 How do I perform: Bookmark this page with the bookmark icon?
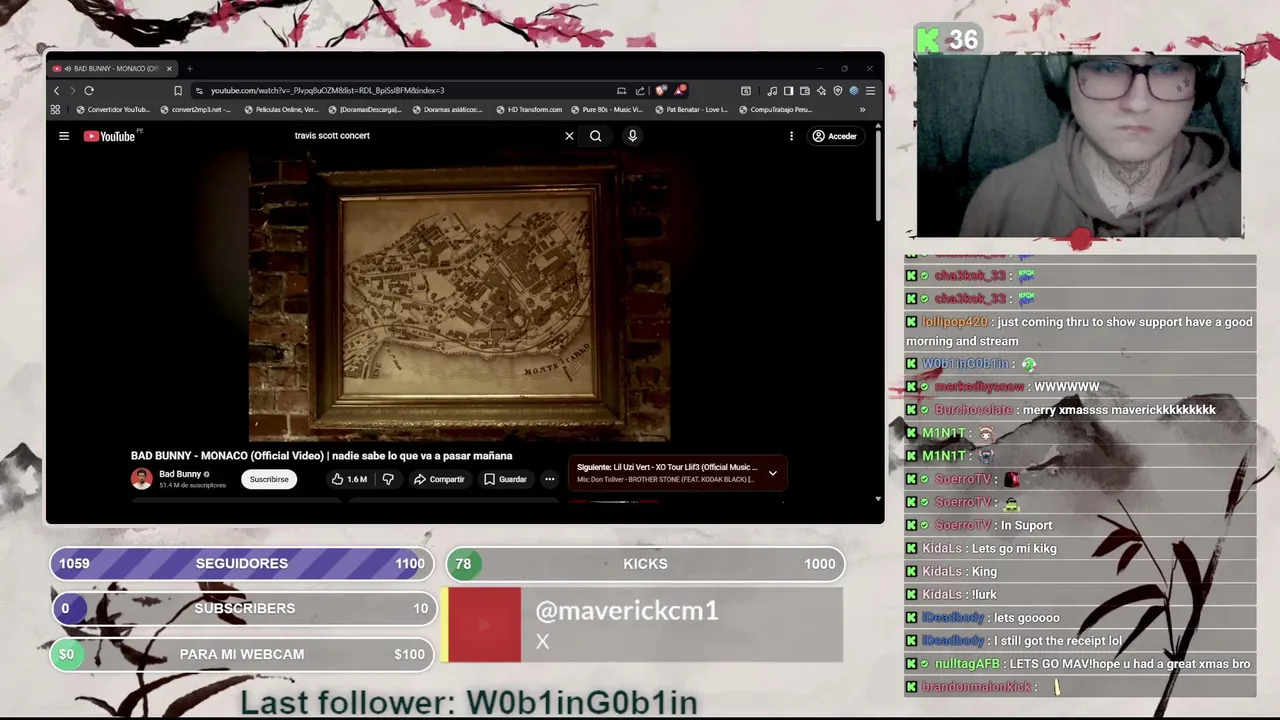coord(178,91)
